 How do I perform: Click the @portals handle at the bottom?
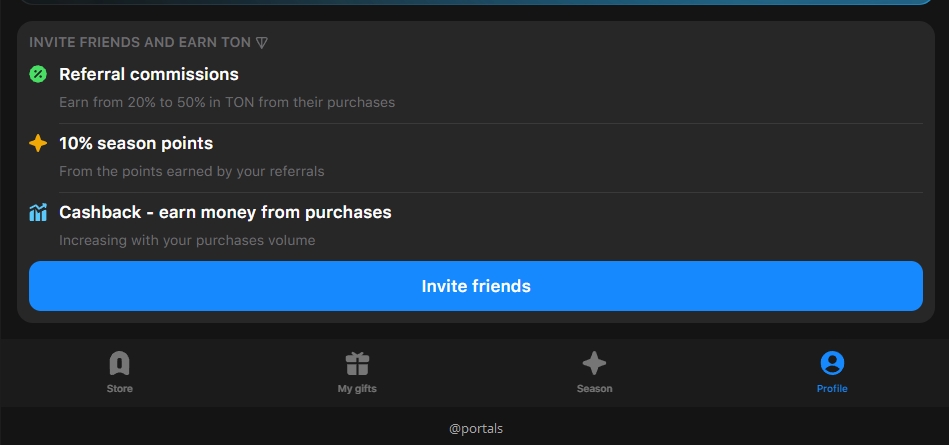click(475, 428)
